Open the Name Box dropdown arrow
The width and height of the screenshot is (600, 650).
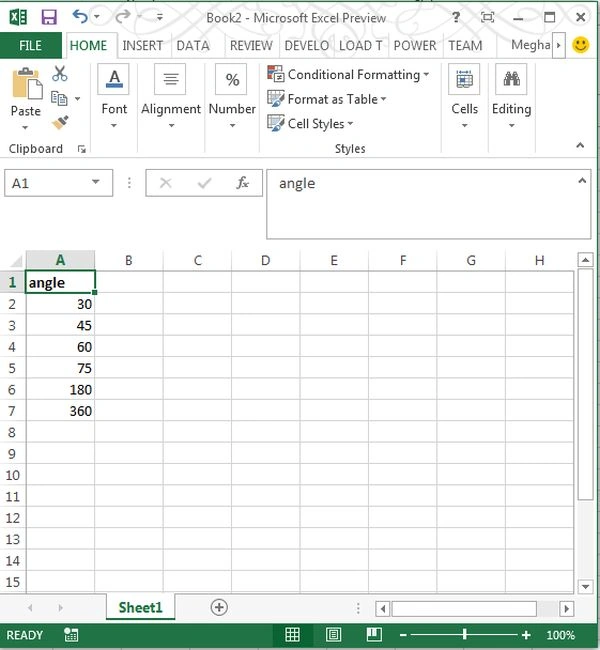[96, 182]
